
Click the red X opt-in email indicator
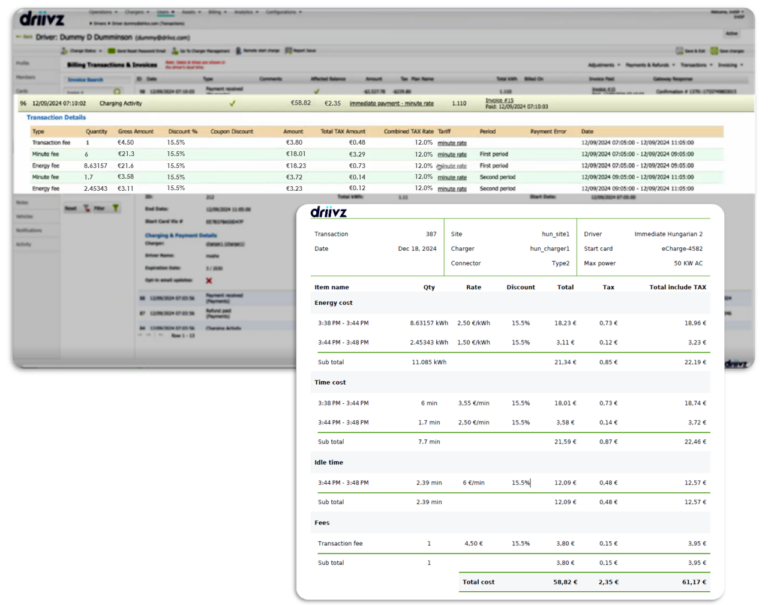point(208,281)
